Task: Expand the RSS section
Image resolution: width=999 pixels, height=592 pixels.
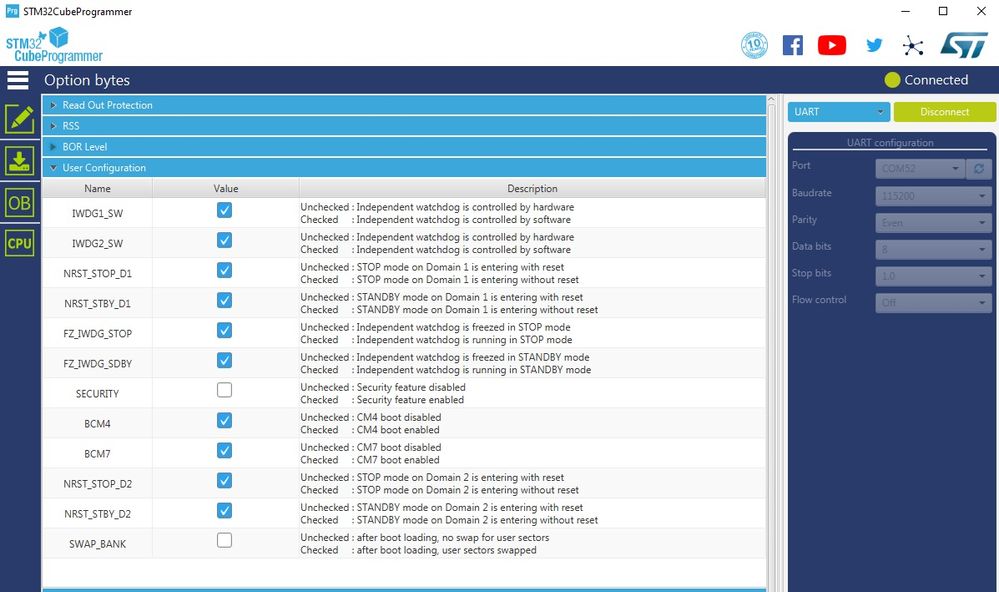Action: 404,126
